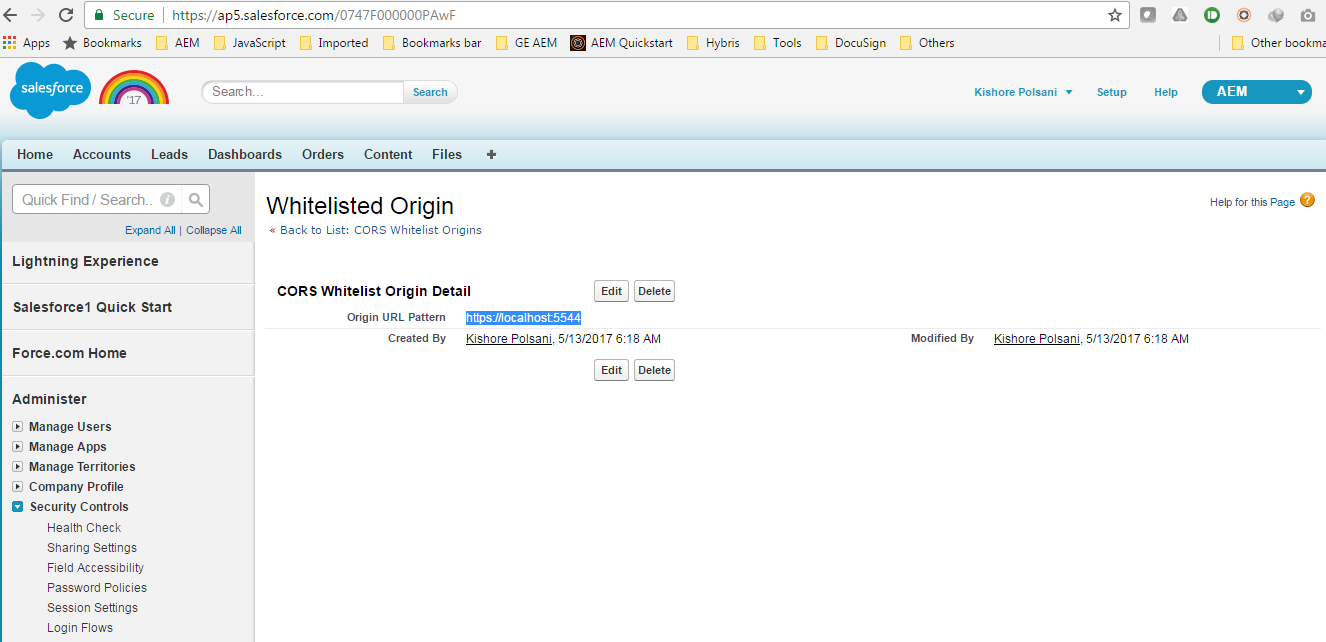
Task: Expand all setup tree sections
Action: coord(150,230)
